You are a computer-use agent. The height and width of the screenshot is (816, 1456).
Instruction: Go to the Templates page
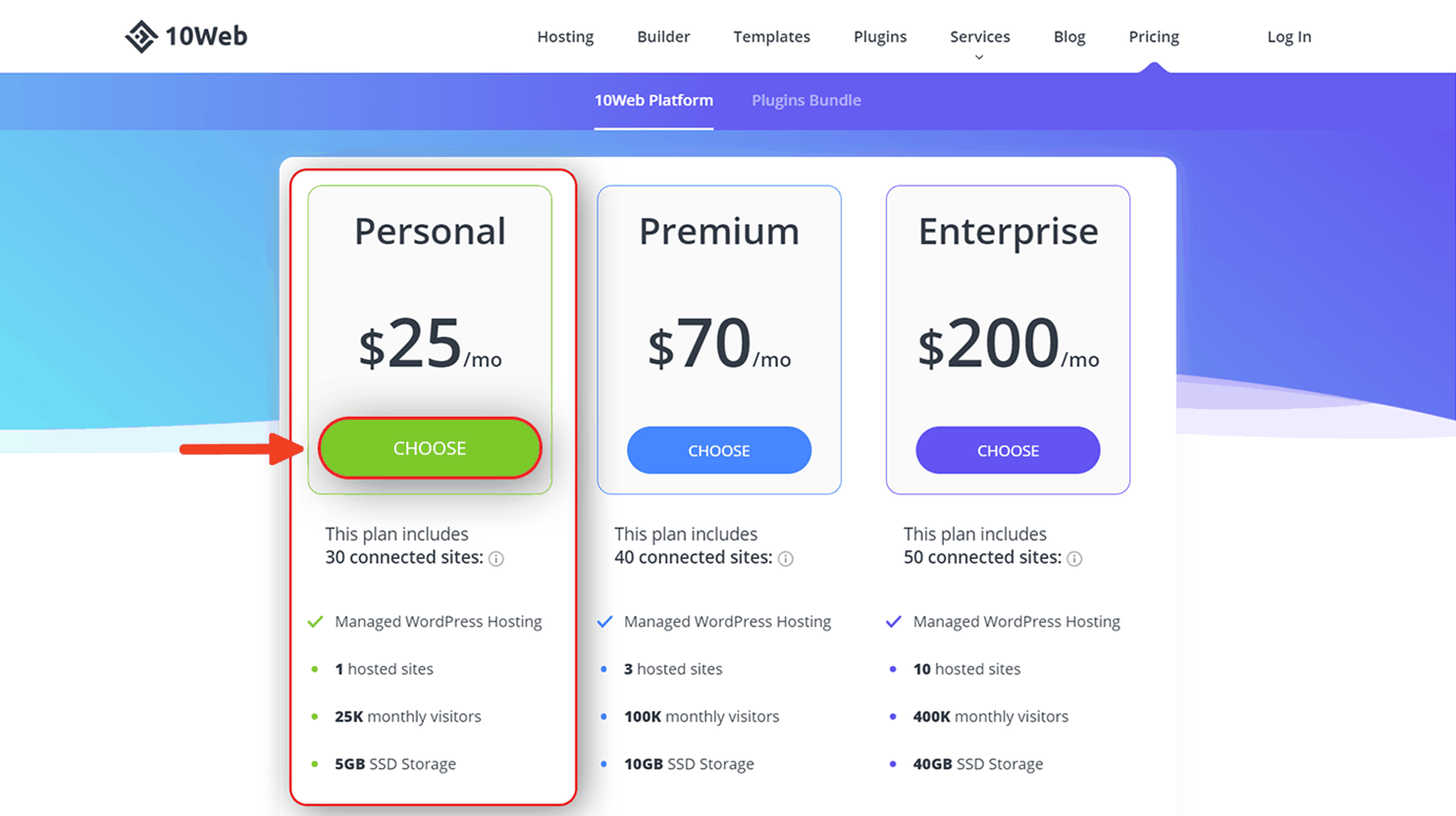[771, 36]
